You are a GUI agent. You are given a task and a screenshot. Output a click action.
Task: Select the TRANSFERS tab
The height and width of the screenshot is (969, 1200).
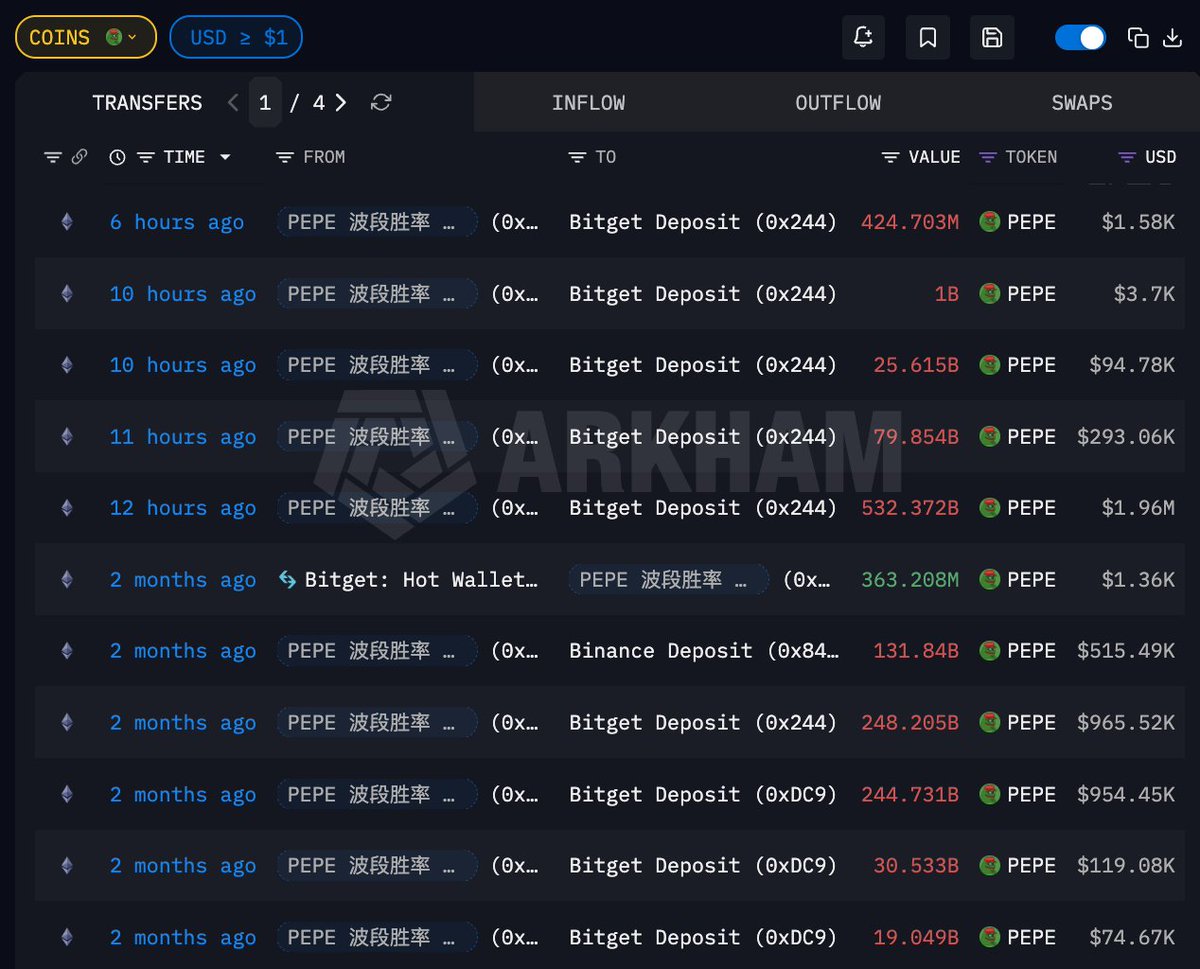point(147,103)
